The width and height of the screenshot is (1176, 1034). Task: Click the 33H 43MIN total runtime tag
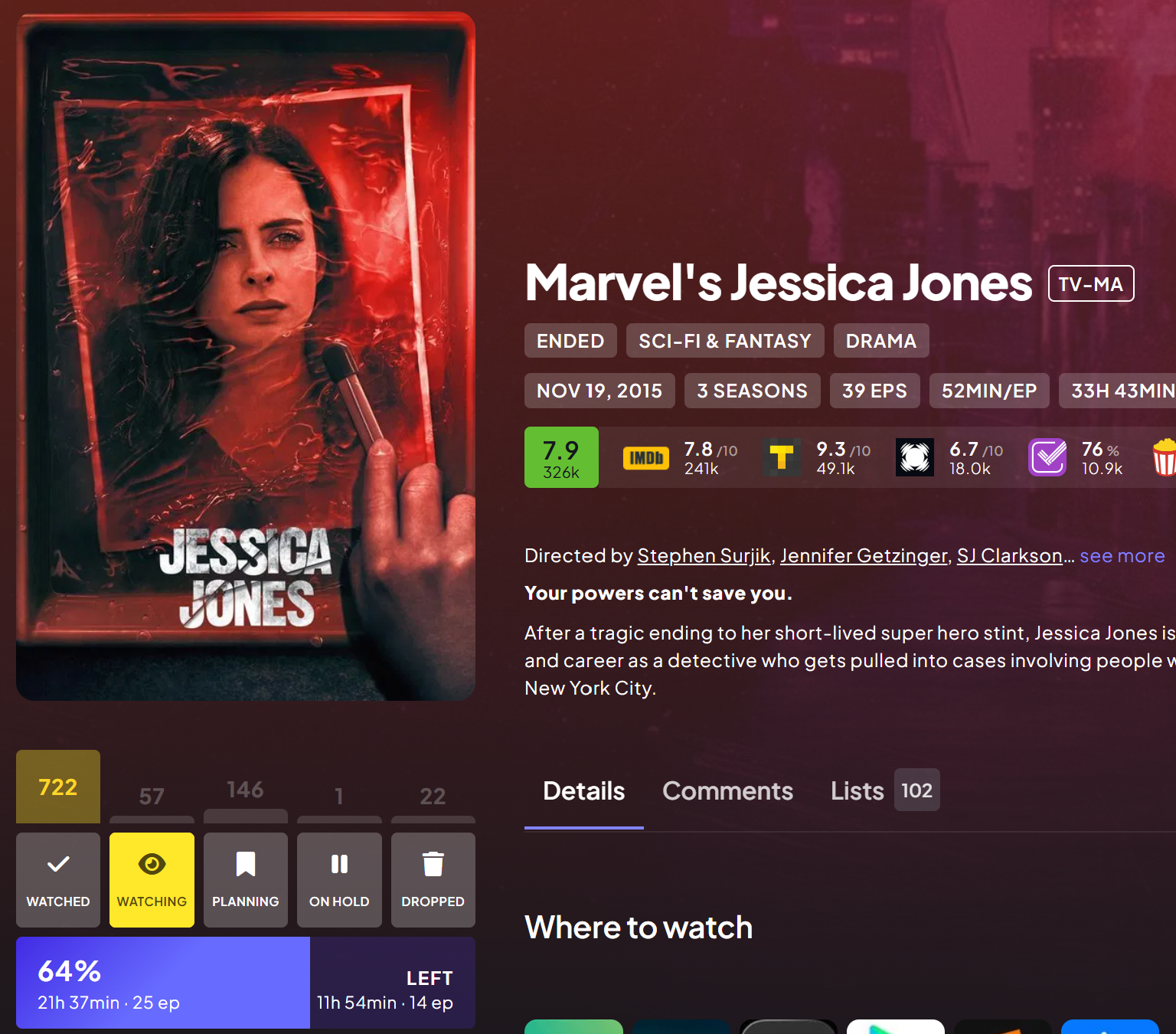coord(1118,391)
